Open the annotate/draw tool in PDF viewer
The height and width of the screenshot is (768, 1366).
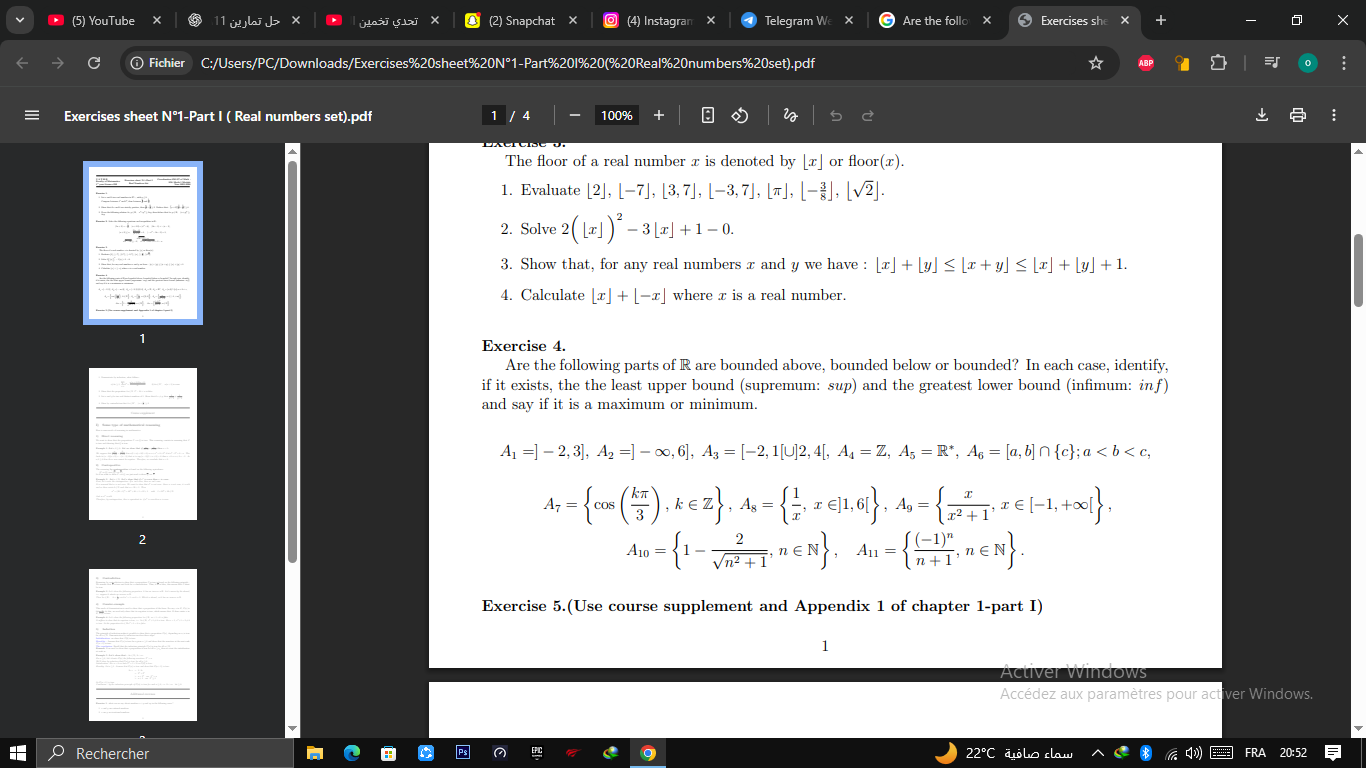pyautogui.click(x=790, y=115)
